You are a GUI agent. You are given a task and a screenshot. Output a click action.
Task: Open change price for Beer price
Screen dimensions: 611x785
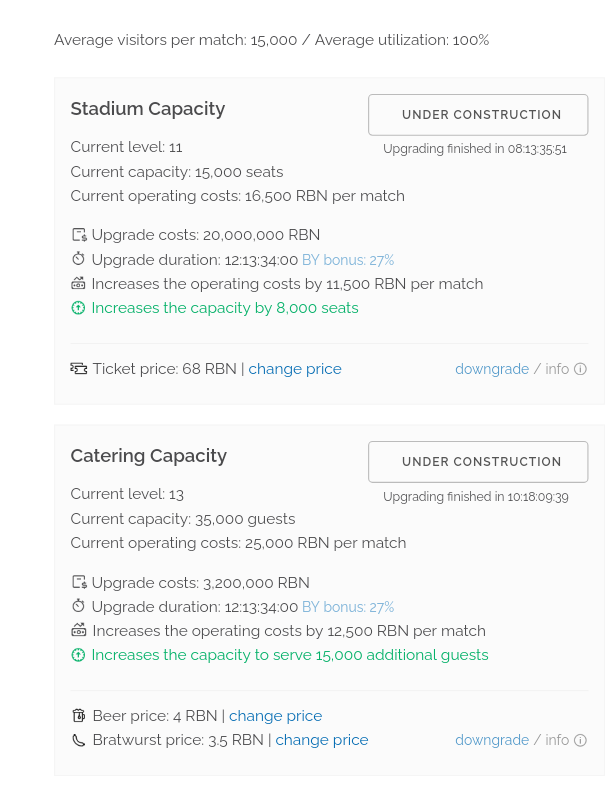click(x=275, y=716)
